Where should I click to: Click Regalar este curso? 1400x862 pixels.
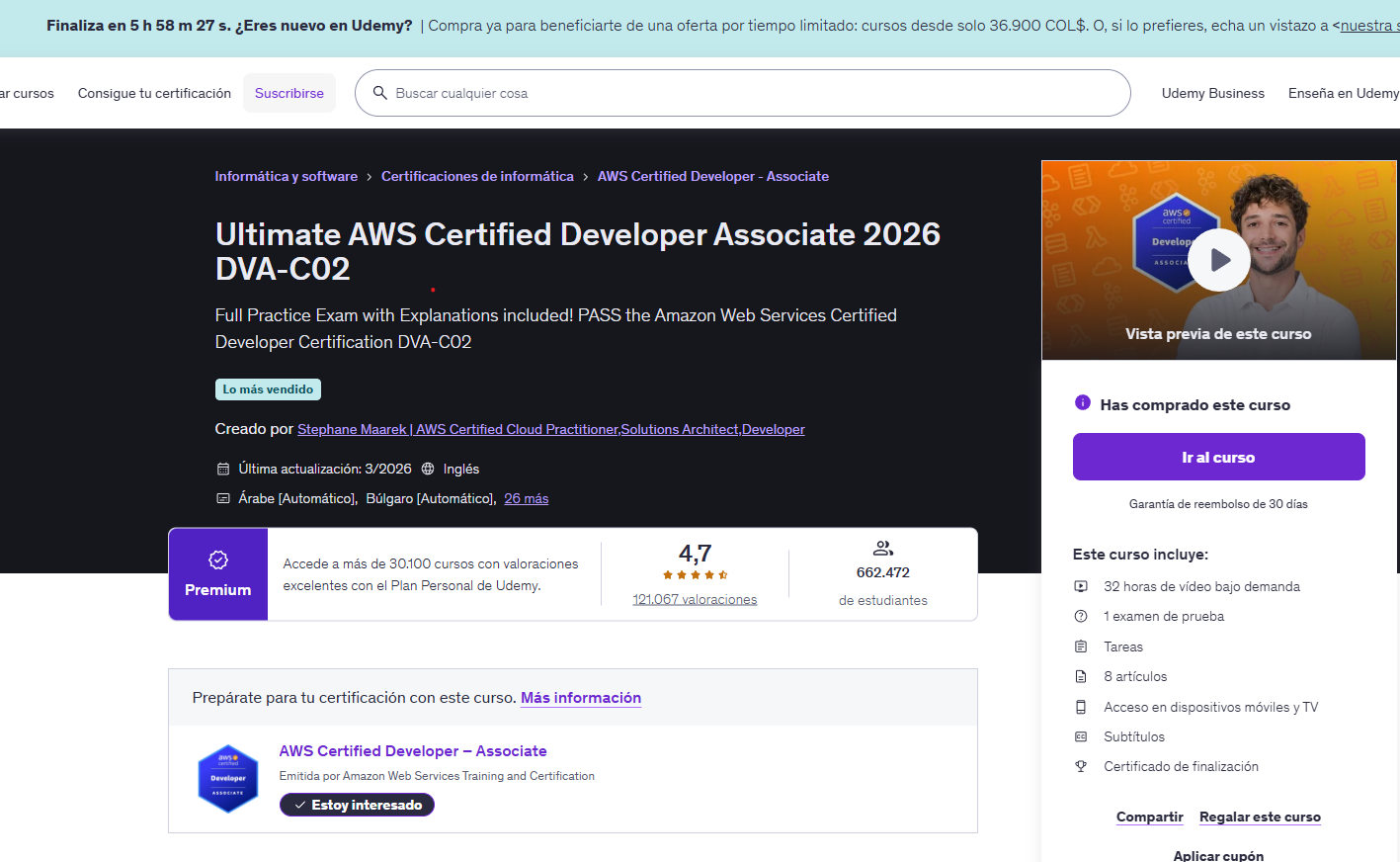click(1260, 817)
